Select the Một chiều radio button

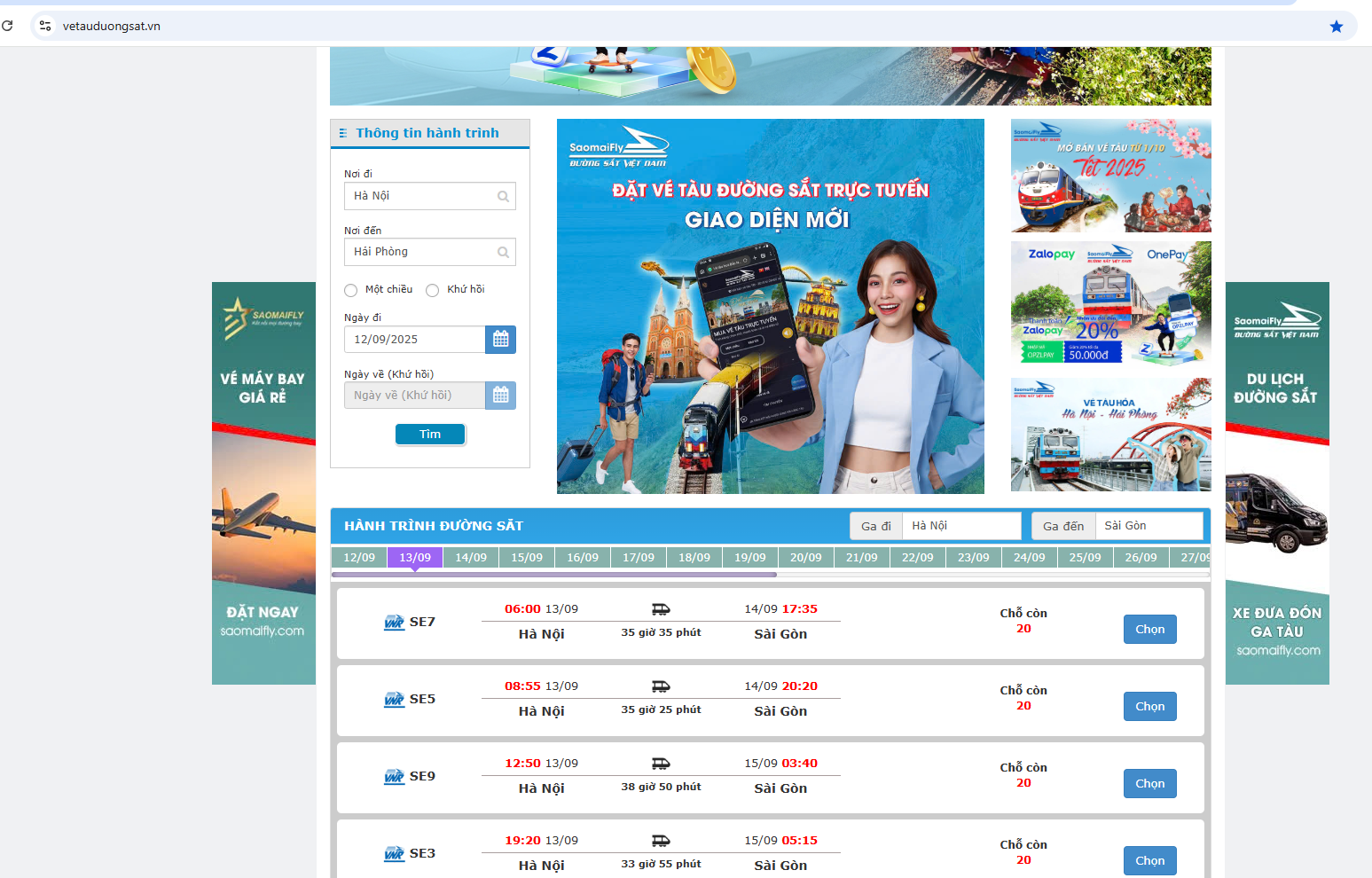point(351,291)
